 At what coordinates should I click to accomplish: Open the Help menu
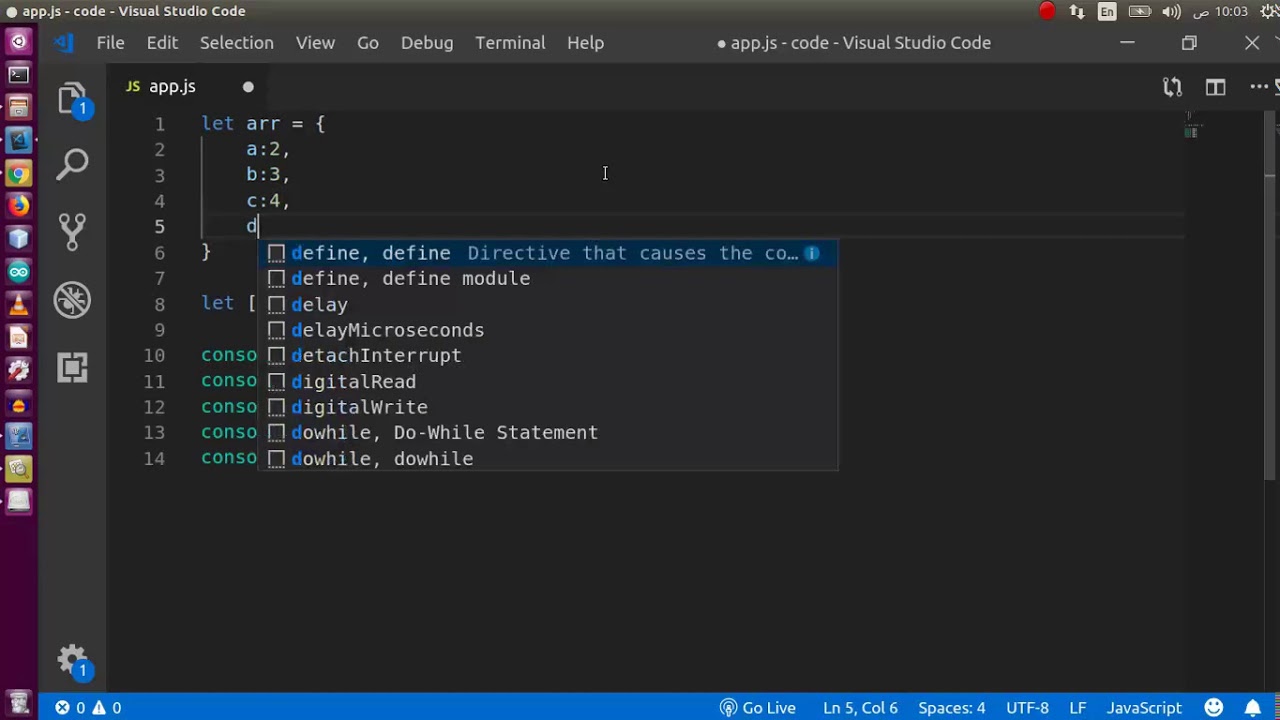(x=585, y=43)
